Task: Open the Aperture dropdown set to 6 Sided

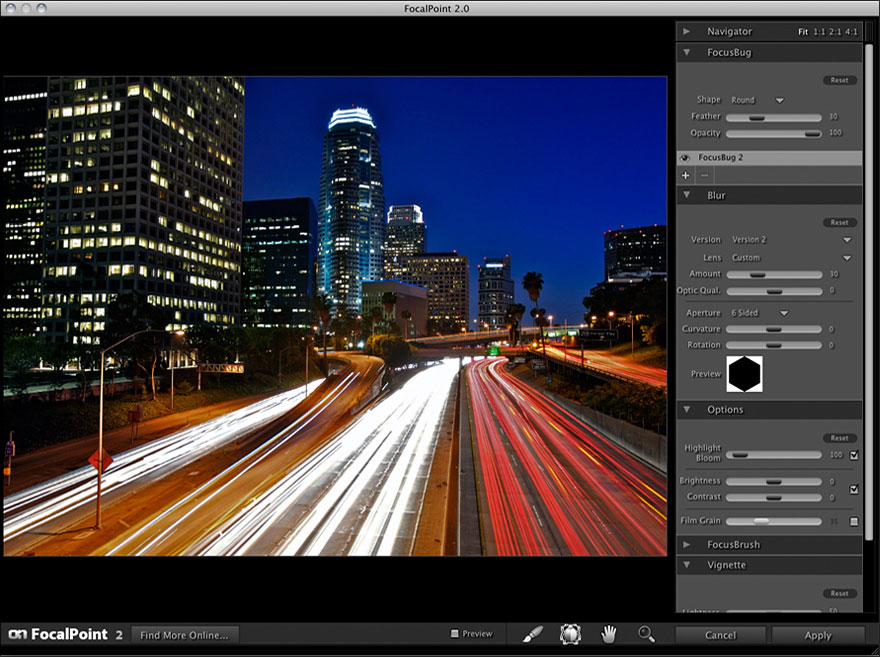Action: [x=759, y=313]
